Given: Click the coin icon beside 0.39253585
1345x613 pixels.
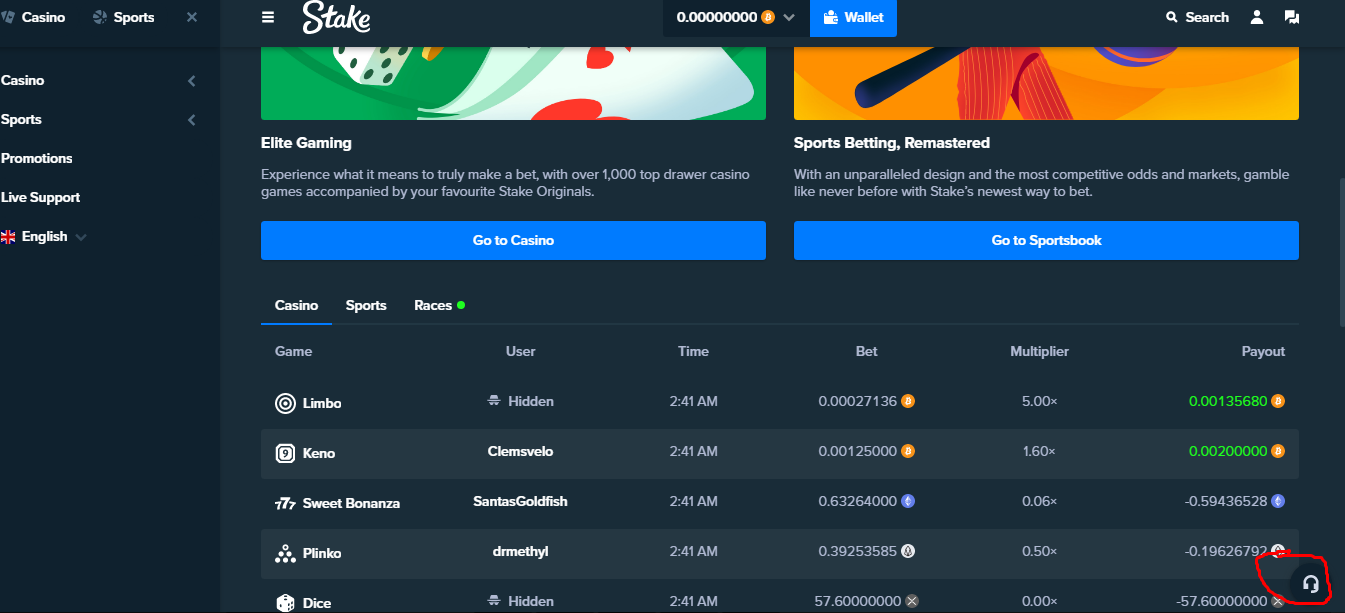Looking at the screenshot, I should pyautogui.click(x=908, y=551).
